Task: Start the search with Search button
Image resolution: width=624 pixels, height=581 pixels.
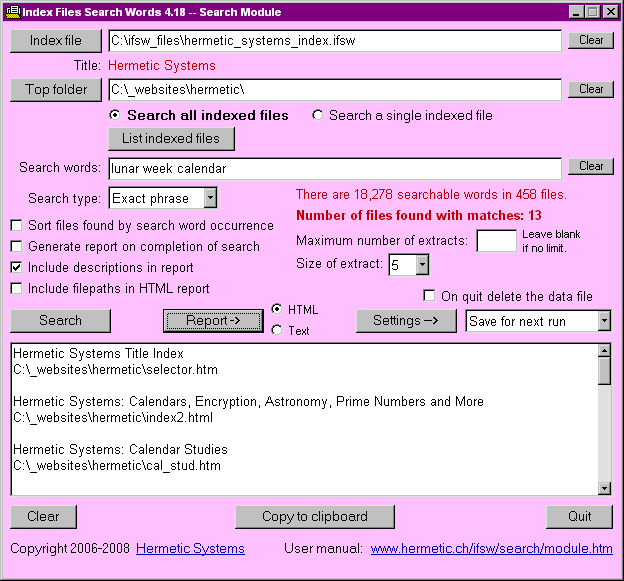Action: pyautogui.click(x=60, y=321)
